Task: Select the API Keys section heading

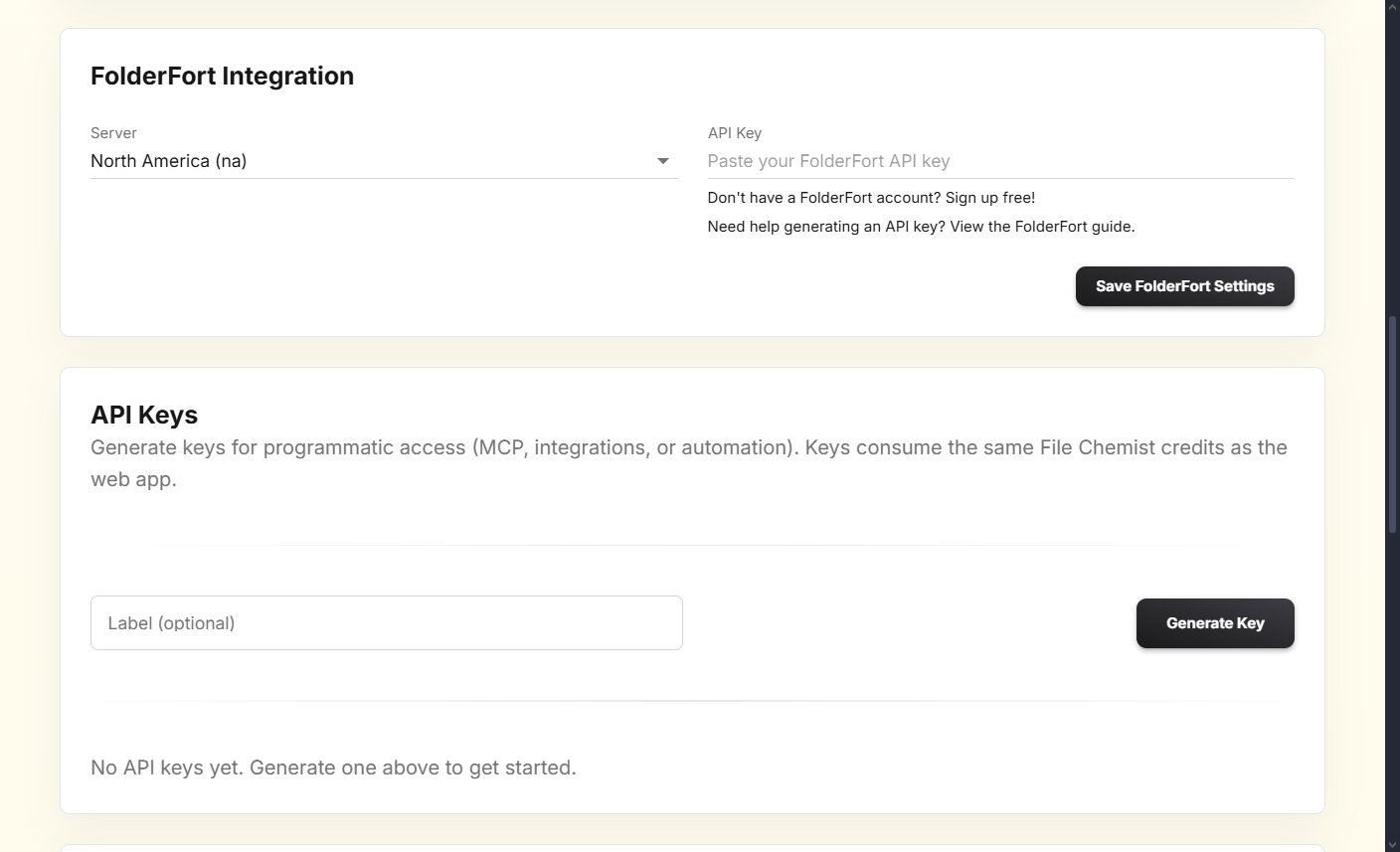Action: (x=144, y=415)
